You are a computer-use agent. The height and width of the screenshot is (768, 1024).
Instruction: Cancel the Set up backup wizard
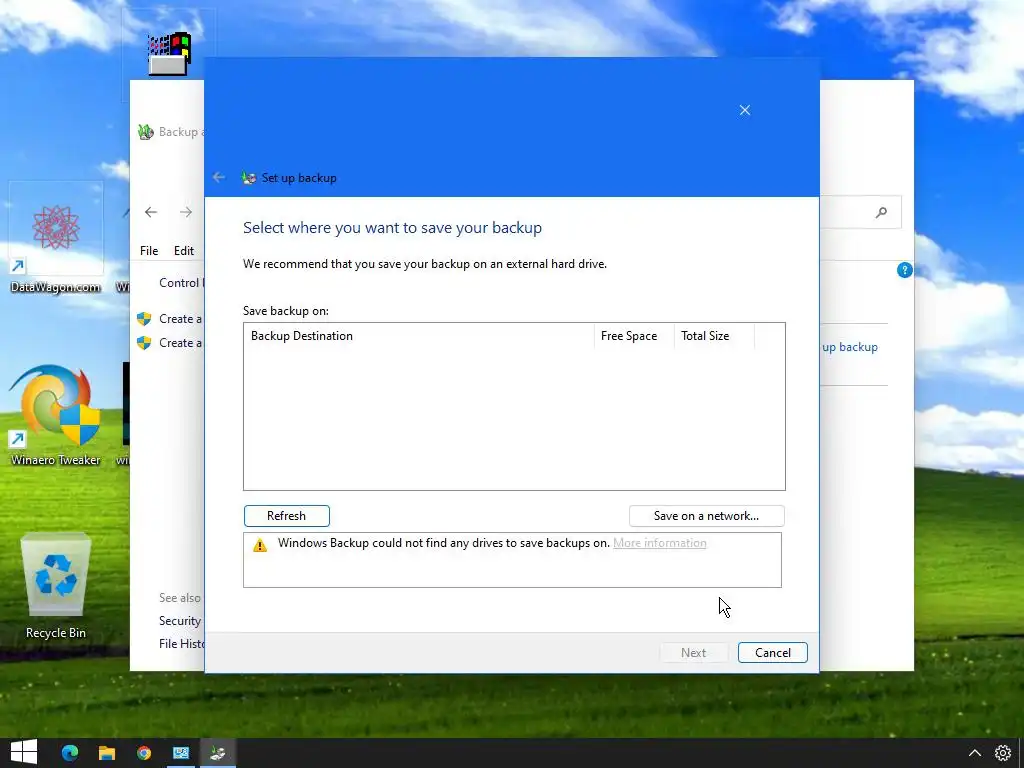773,652
